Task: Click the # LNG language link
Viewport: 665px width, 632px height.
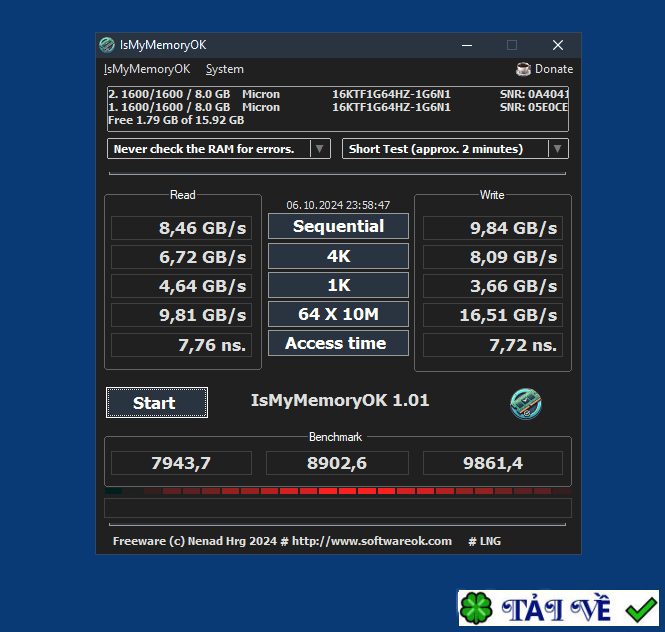Action: (x=484, y=541)
